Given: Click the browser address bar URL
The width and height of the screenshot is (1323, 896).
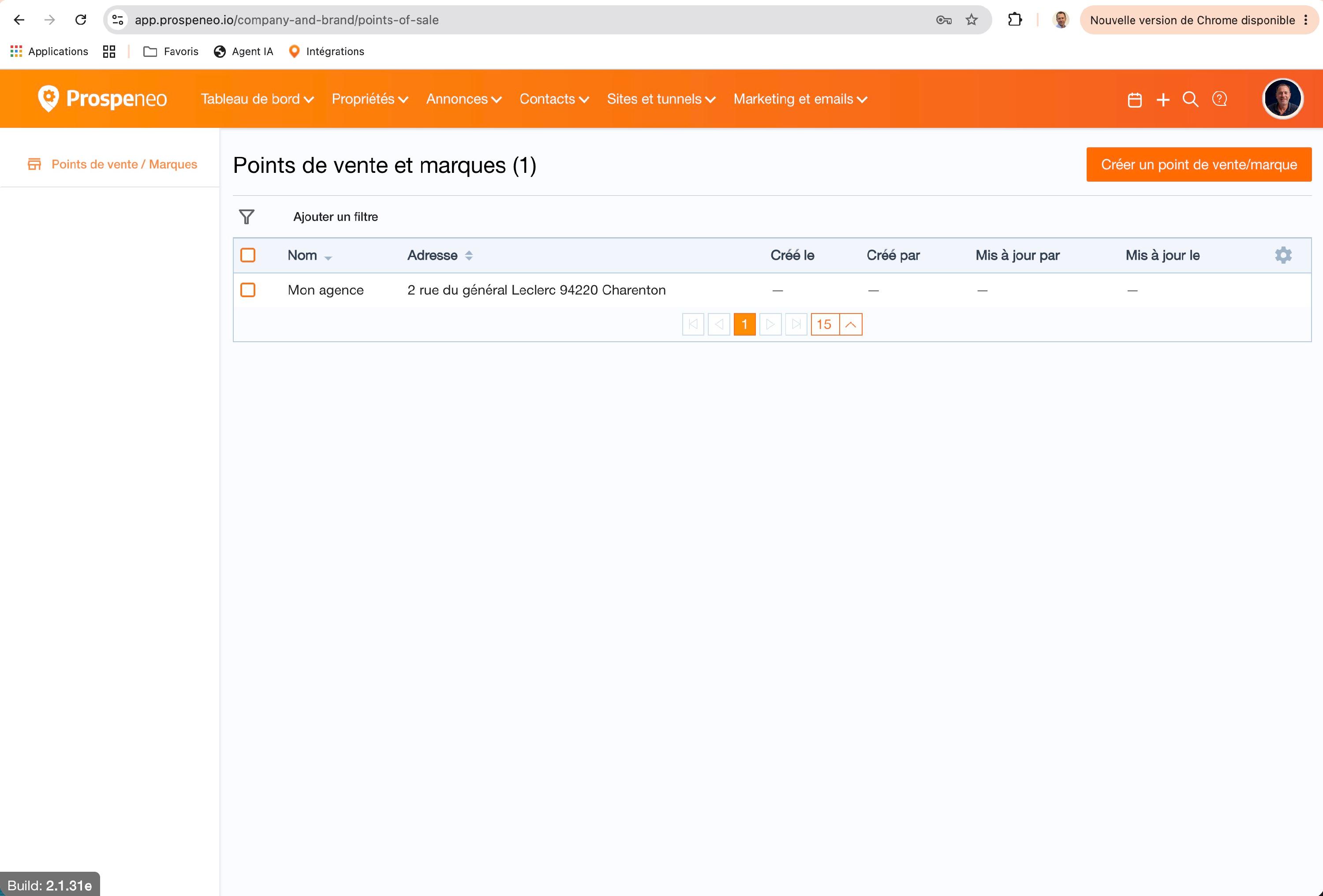Looking at the screenshot, I should [287, 20].
